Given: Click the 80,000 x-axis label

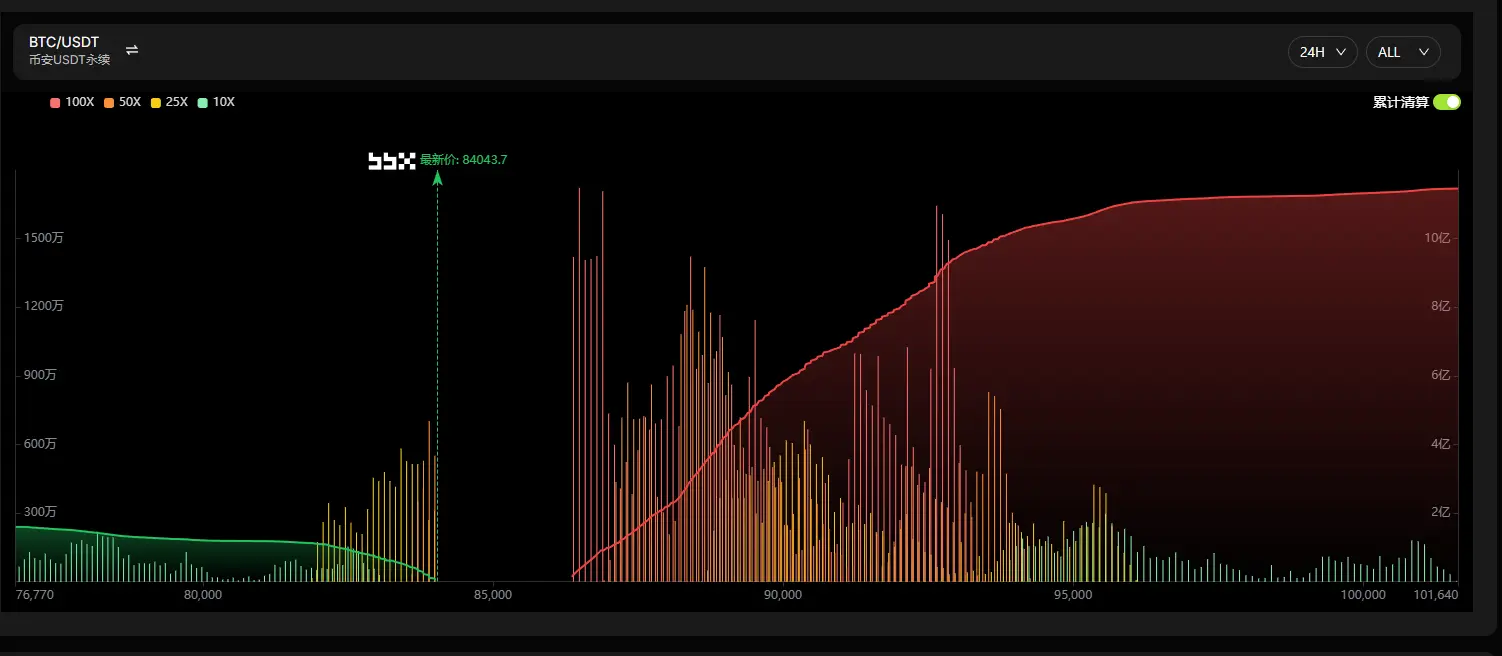Looking at the screenshot, I should pyautogui.click(x=203, y=595).
